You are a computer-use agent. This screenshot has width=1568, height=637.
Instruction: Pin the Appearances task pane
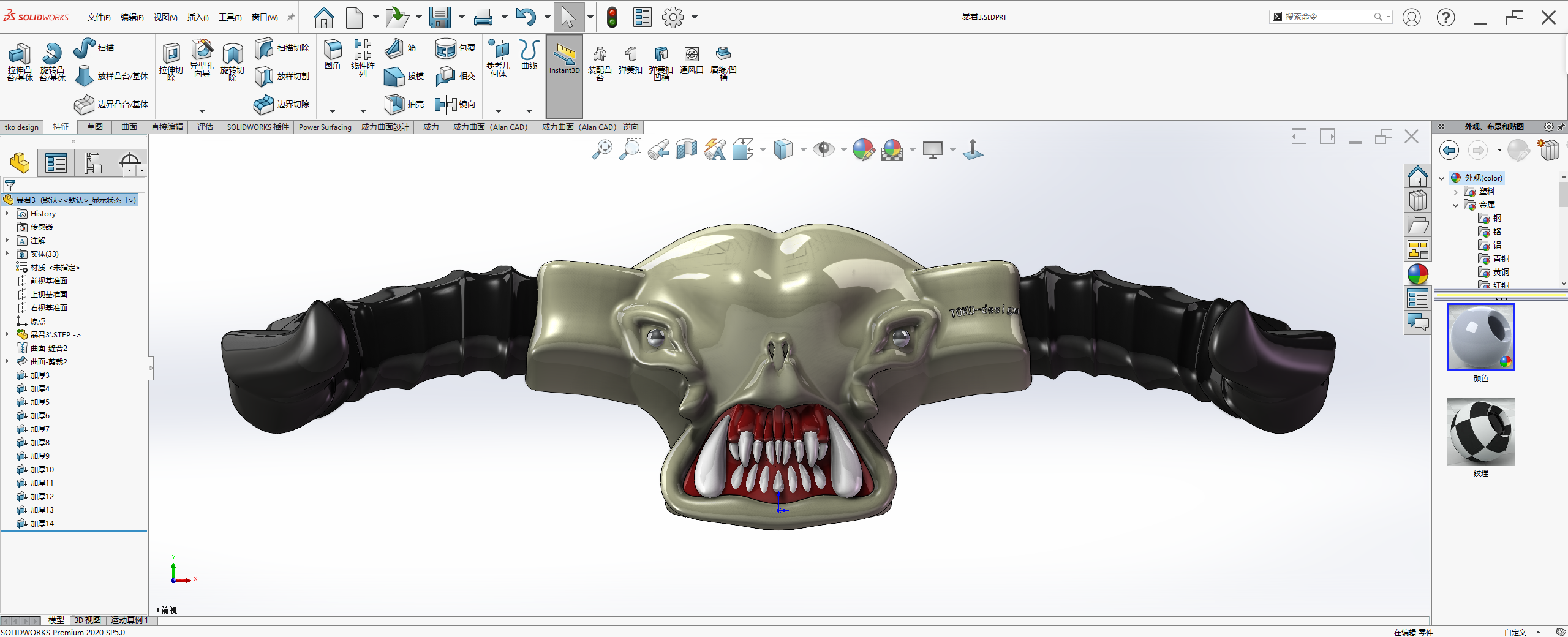(x=1561, y=127)
